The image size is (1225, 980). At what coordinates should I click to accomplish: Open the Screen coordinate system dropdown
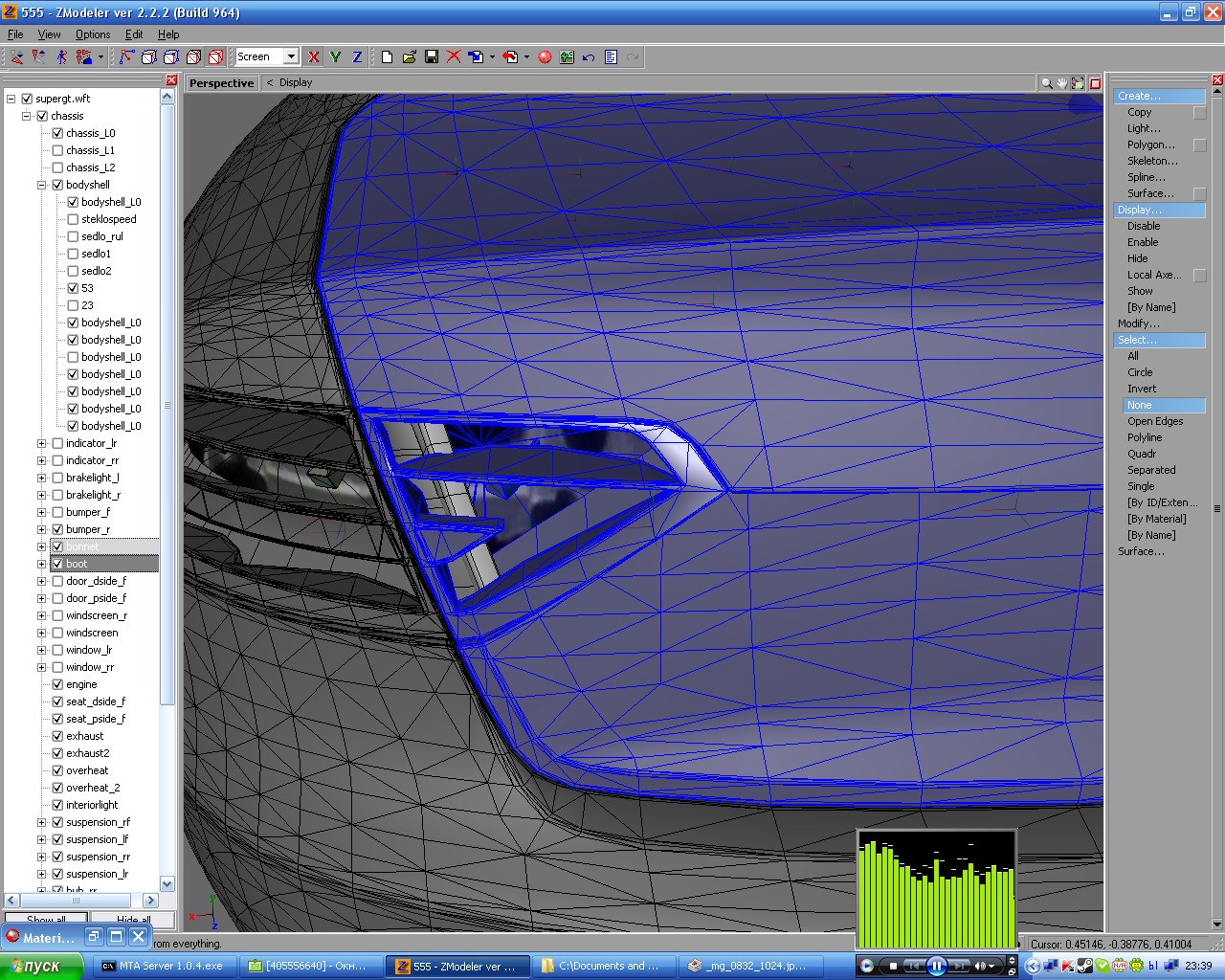[291, 56]
